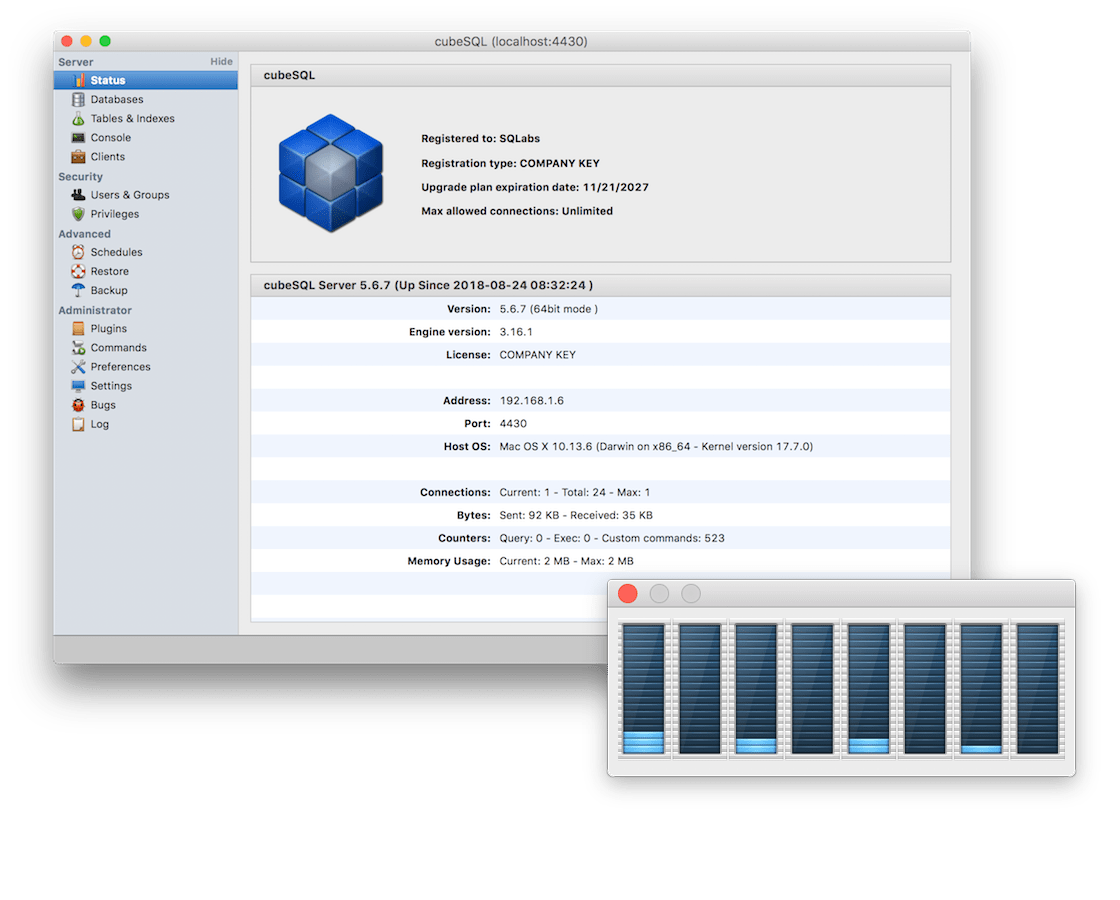Click the fifth CPU meter bar
Screen dimensions: 1120x900
point(869,689)
